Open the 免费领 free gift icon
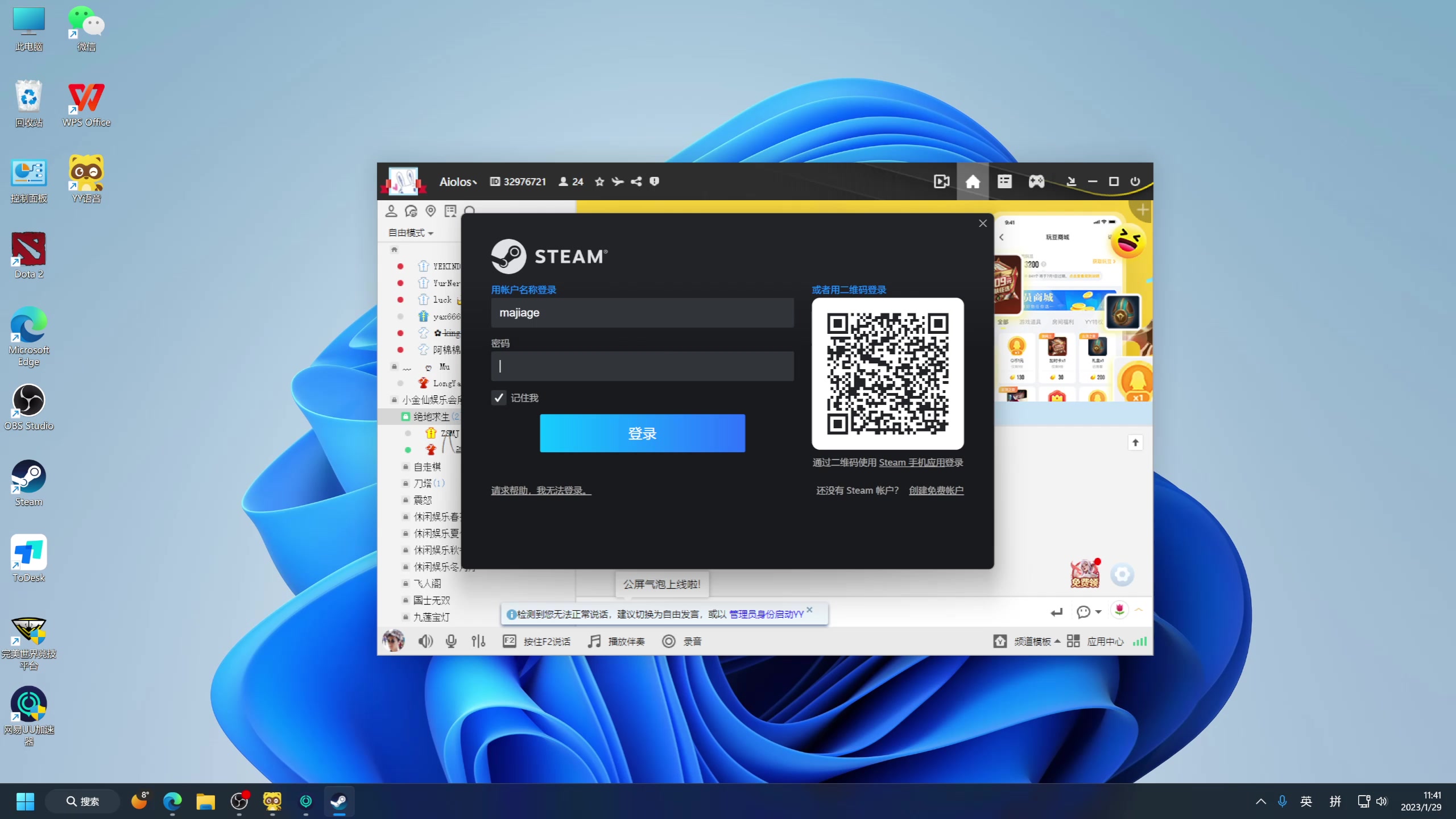Image resolution: width=1456 pixels, height=819 pixels. [x=1085, y=573]
